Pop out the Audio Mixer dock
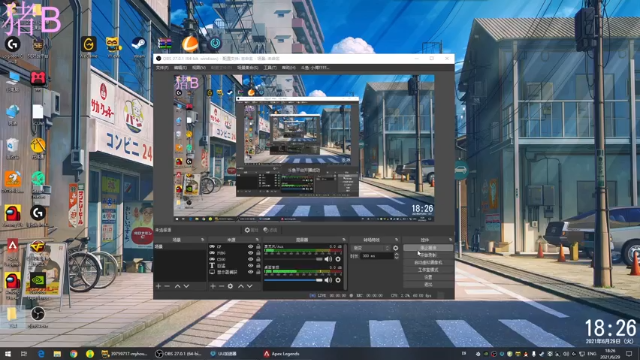Screen dimensions: 640x360 click(x=344, y=240)
